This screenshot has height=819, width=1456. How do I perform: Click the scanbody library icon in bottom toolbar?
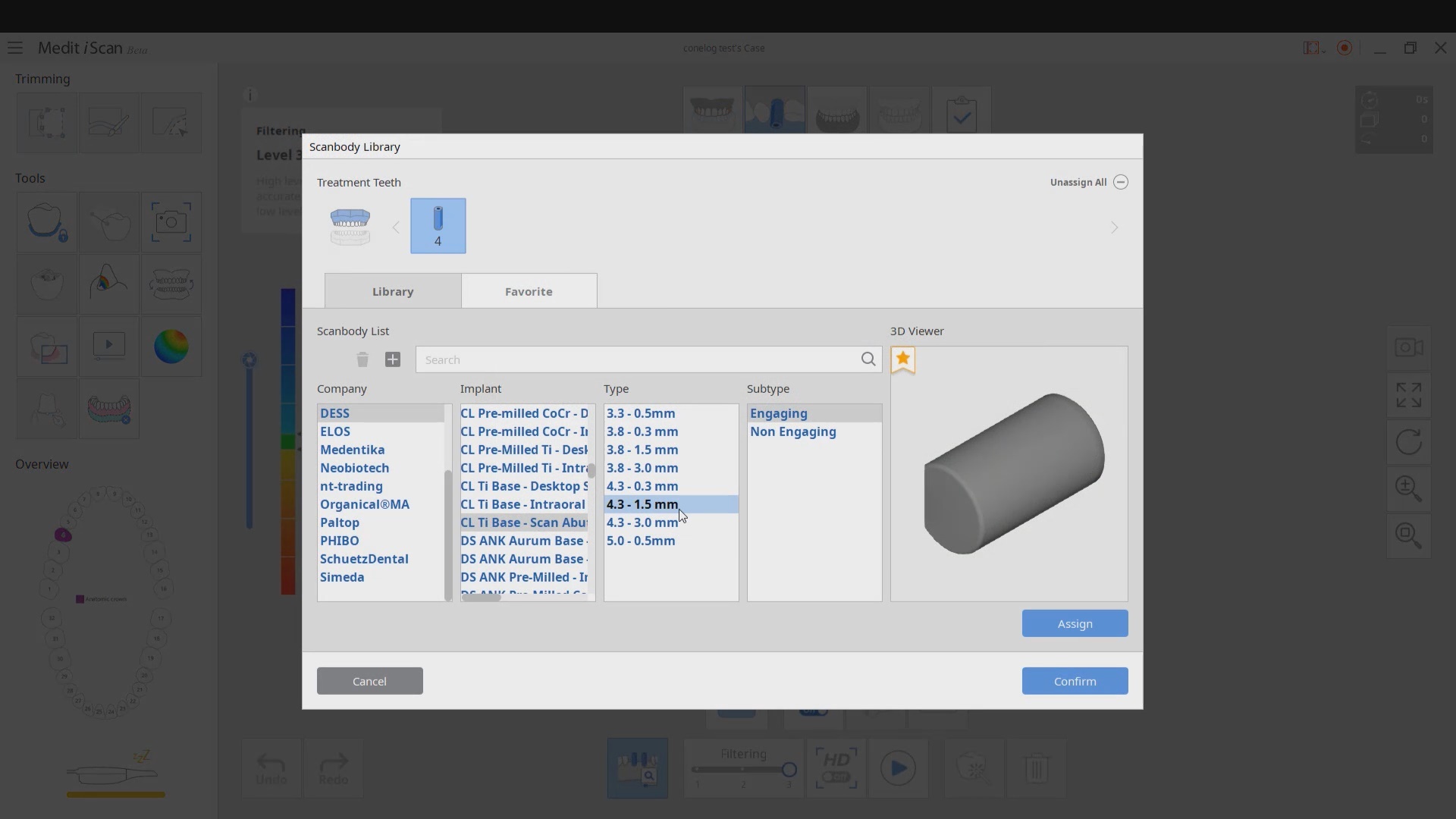(x=638, y=768)
